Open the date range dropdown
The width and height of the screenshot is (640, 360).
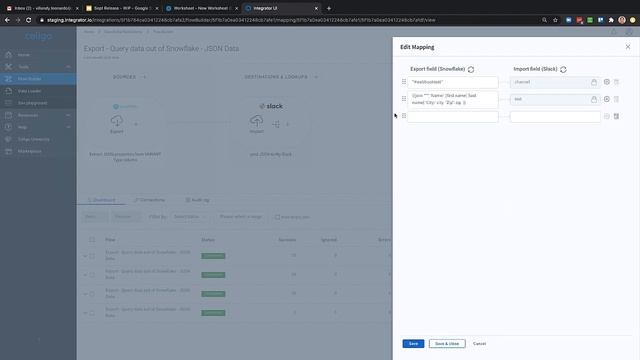click(x=241, y=217)
